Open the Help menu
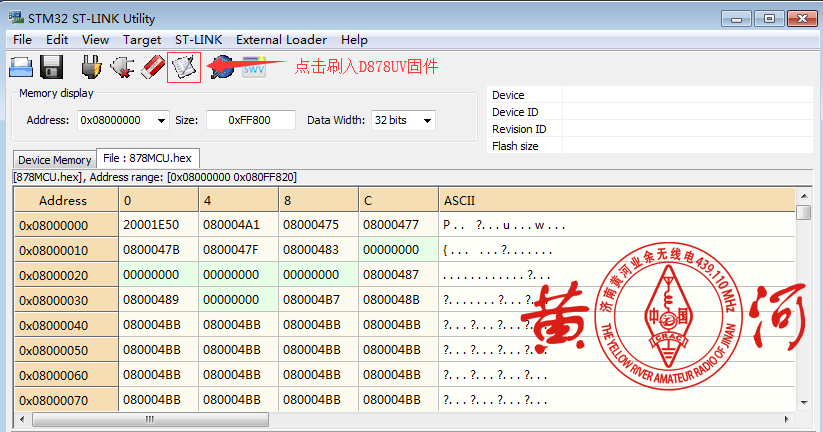This screenshot has height=432, width=823. pyautogui.click(x=354, y=40)
